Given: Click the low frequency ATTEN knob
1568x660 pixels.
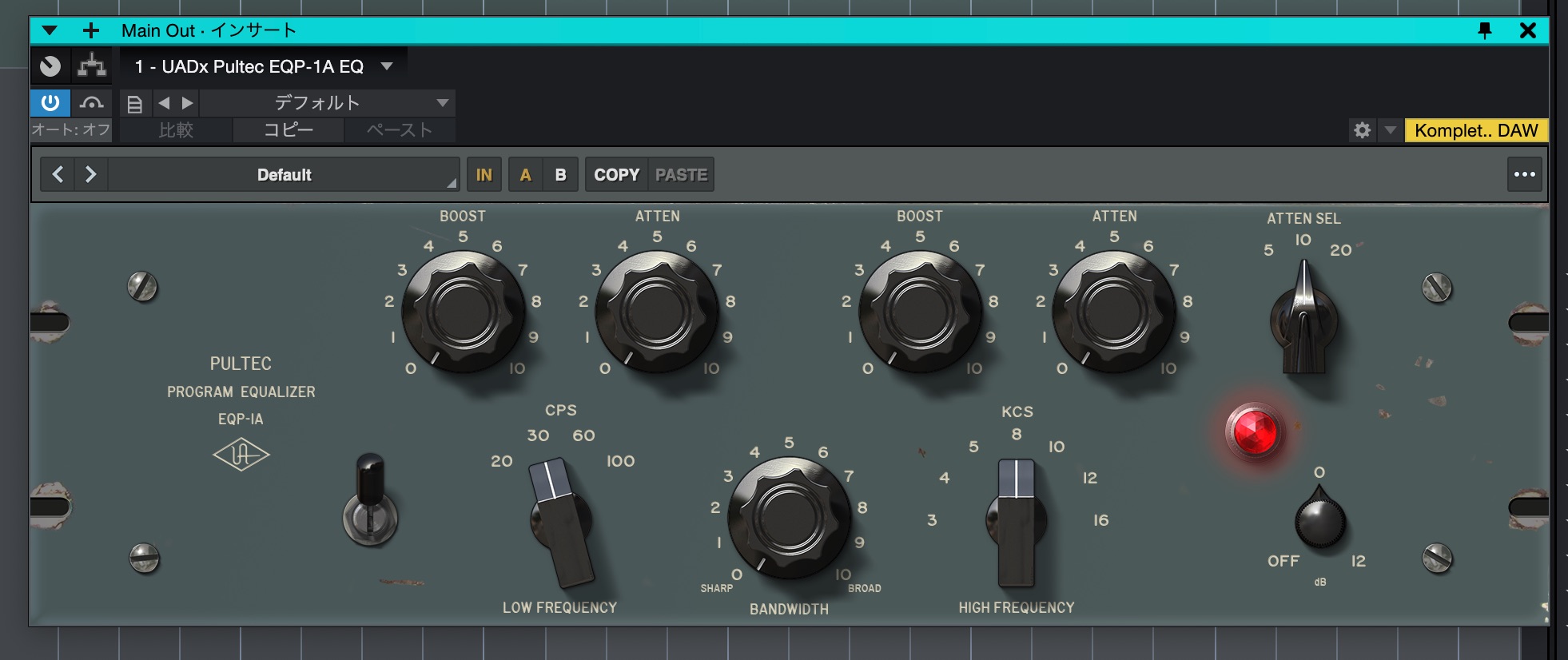Looking at the screenshot, I should [x=657, y=312].
